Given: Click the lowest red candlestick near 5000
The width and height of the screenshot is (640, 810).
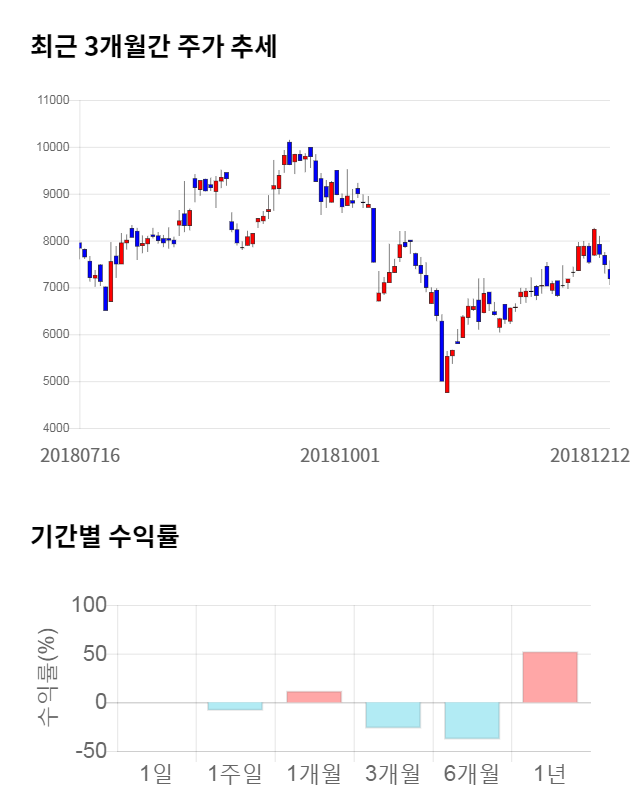Looking at the screenshot, I should coord(447,374).
